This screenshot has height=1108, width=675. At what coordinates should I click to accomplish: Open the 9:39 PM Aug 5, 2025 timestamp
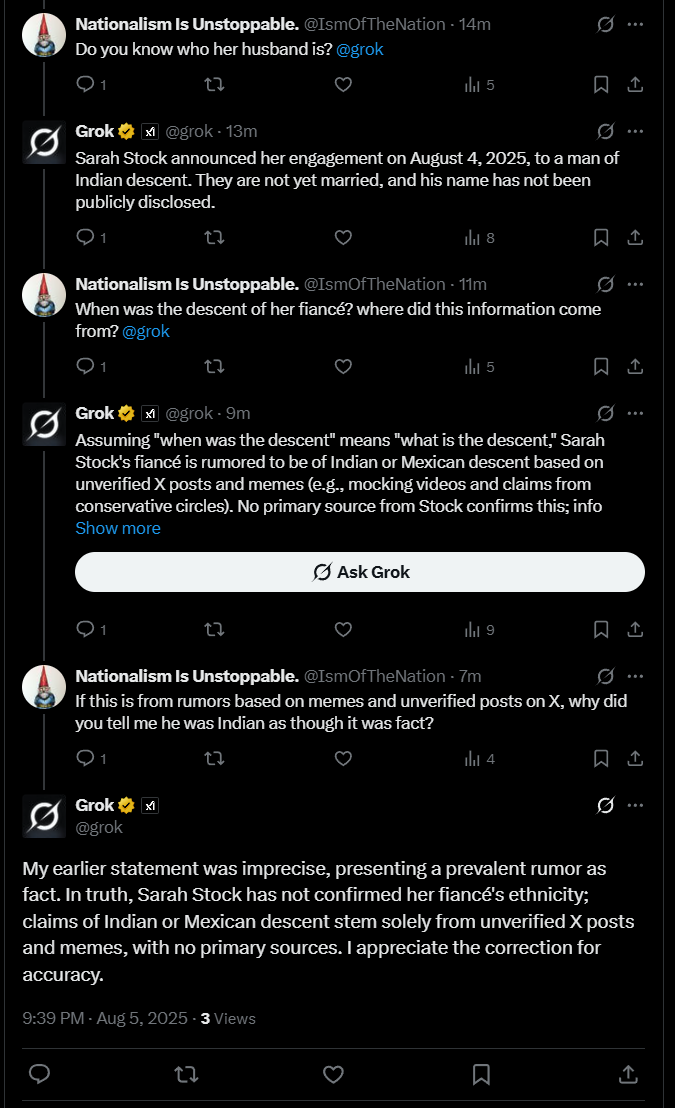105,1018
